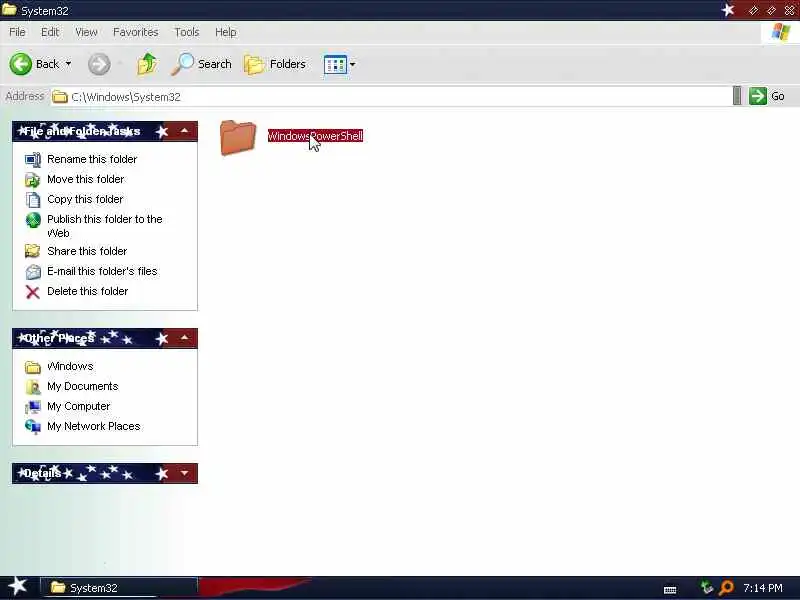Click the System32 taskbar button
800x600 pixels.
click(118, 588)
